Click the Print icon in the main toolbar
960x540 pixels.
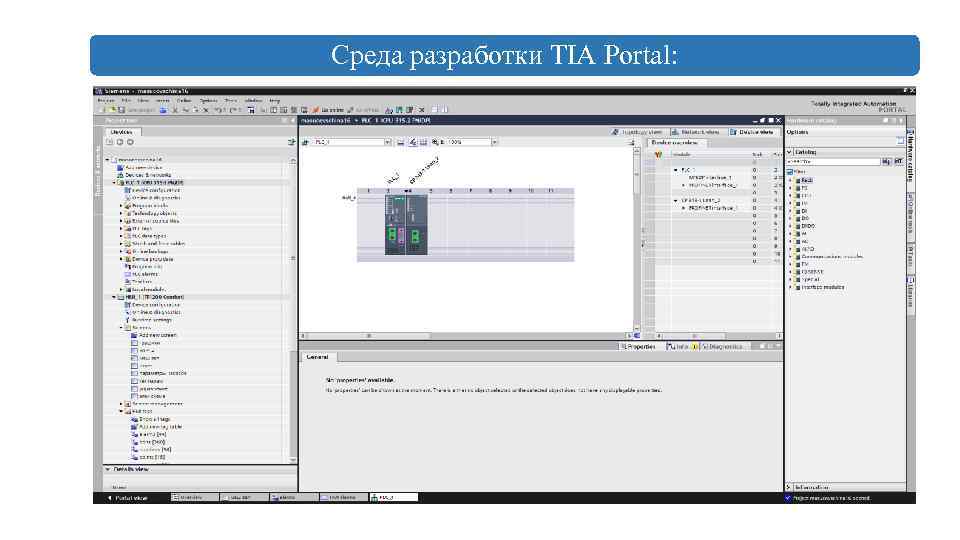click(163, 110)
